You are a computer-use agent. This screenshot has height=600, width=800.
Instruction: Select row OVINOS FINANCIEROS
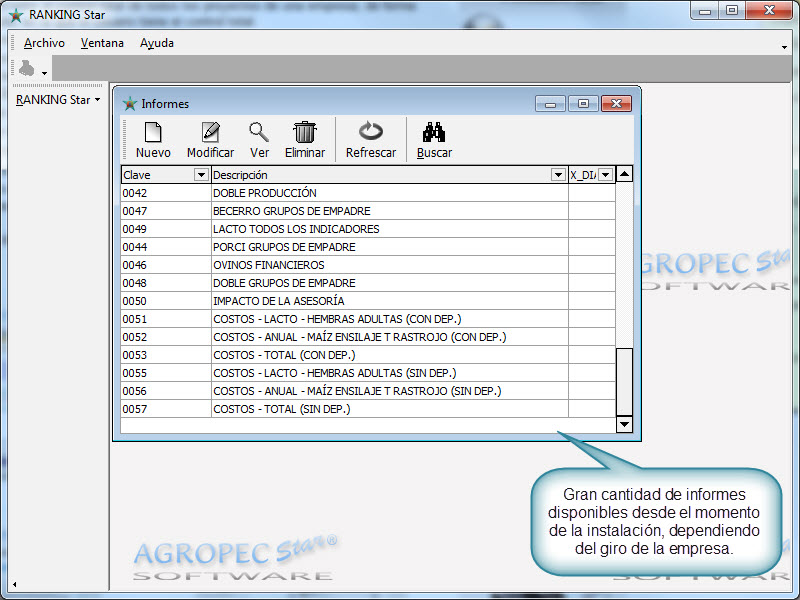(367, 265)
